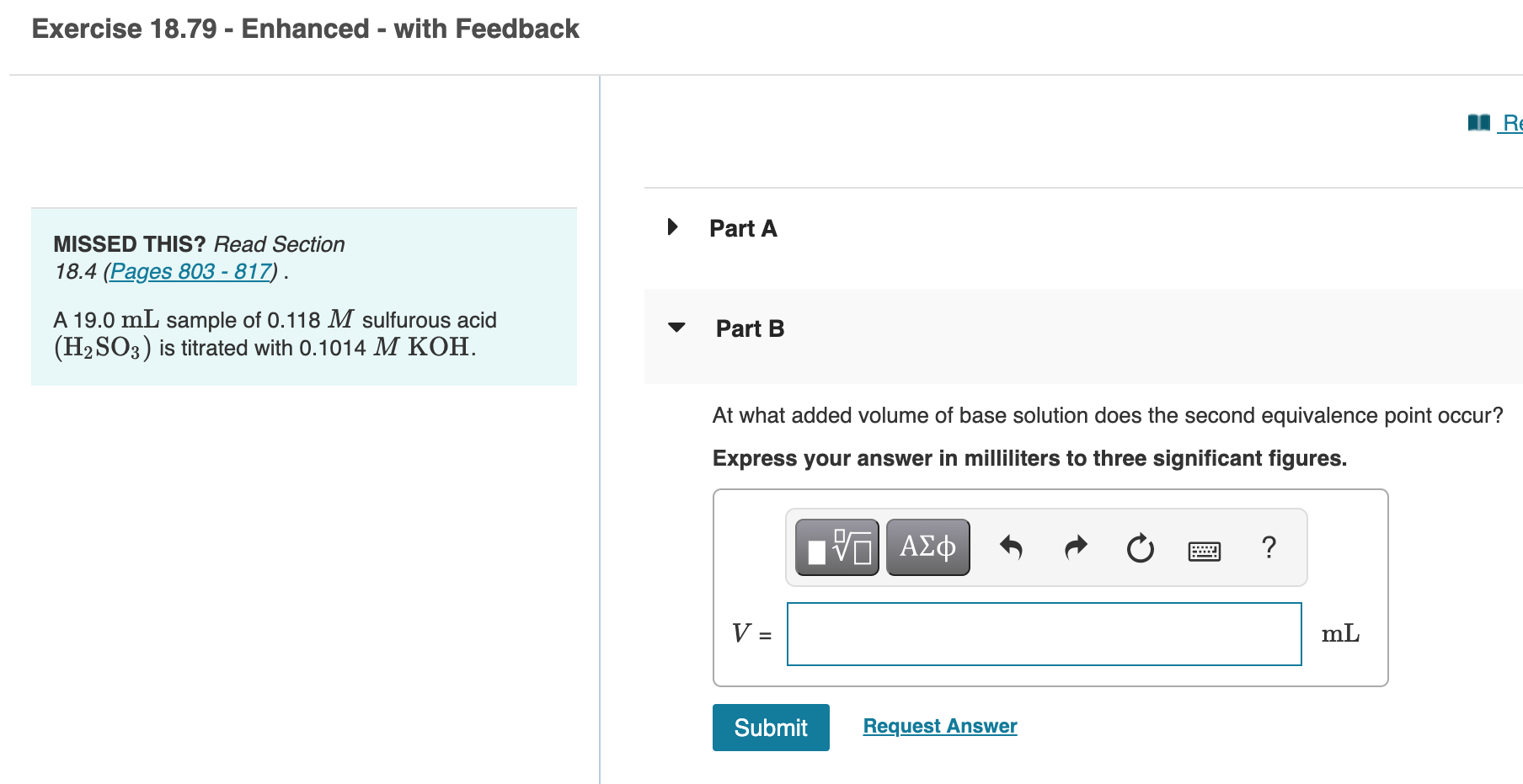Undo the last answer edit
The height and width of the screenshot is (784, 1523).
tap(1011, 547)
